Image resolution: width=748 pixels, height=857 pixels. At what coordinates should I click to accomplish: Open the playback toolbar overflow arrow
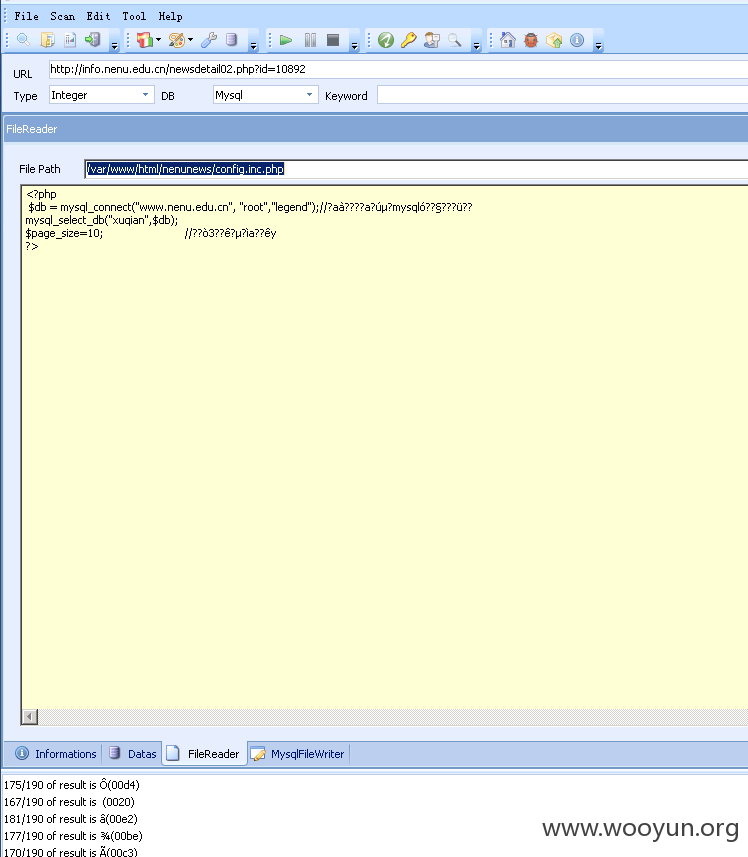point(355,46)
